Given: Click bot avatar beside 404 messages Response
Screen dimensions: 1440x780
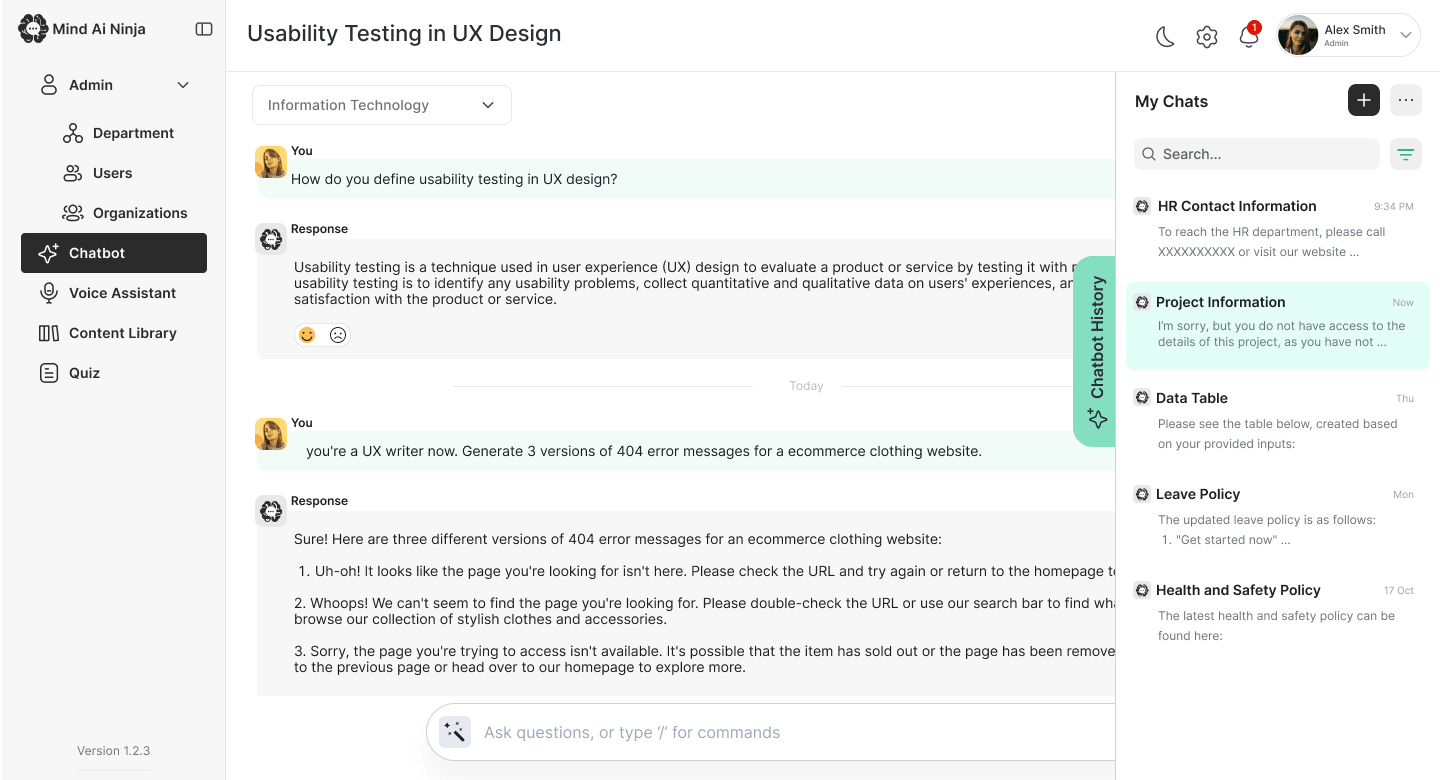Looking at the screenshot, I should pyautogui.click(x=271, y=511).
